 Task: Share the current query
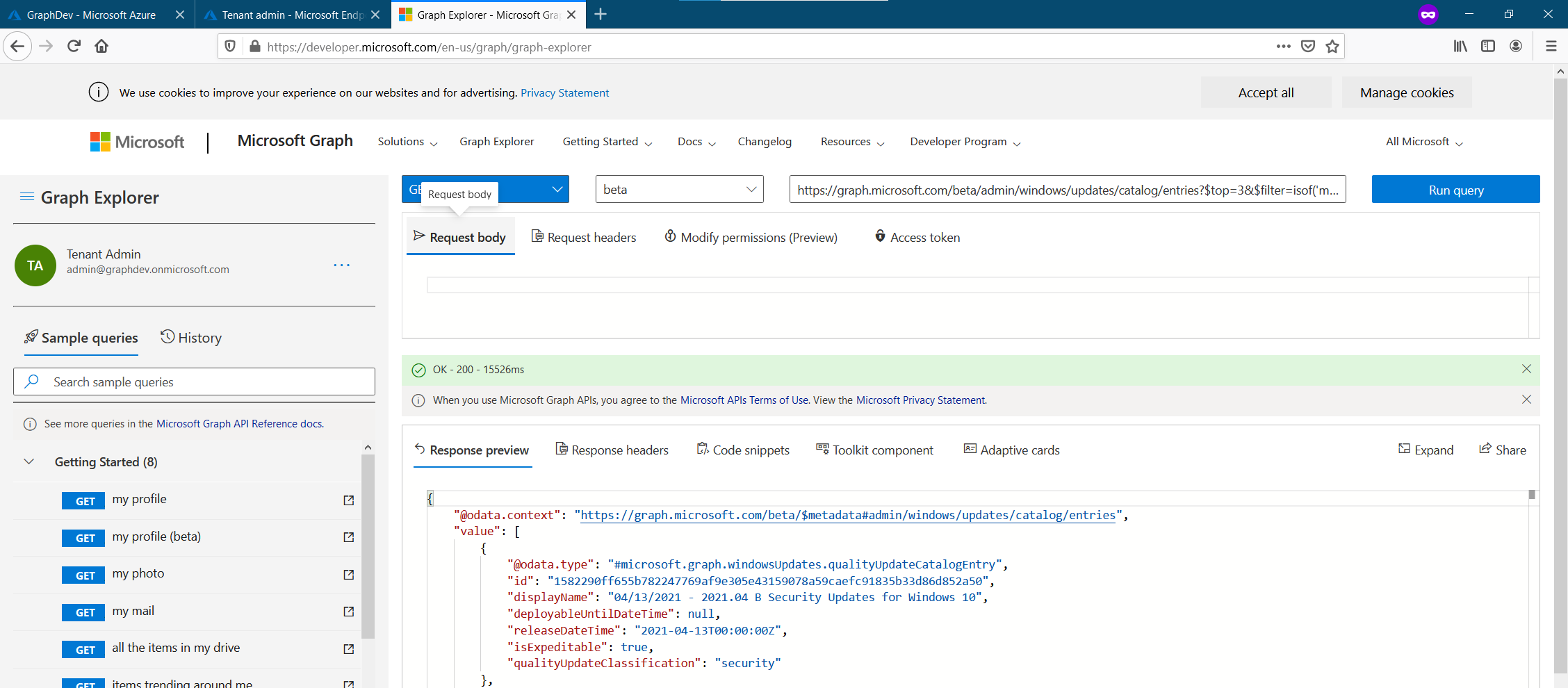pos(1503,450)
